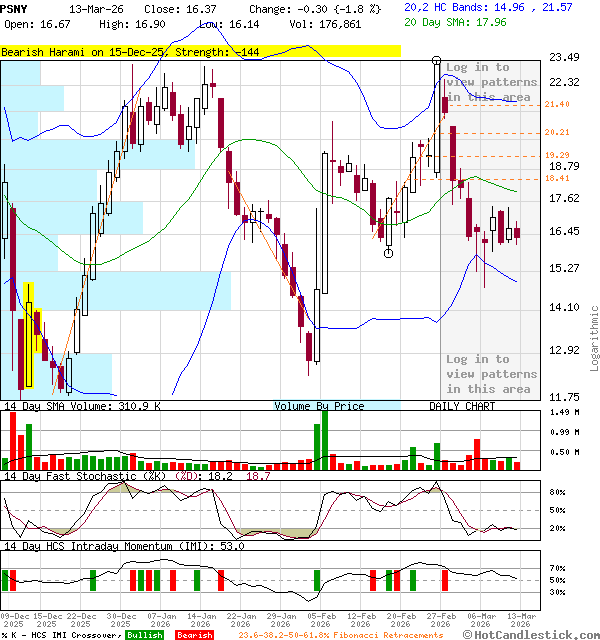600x640 pixels.
Task: Click the Volume By Price label
Action: click(x=319, y=406)
